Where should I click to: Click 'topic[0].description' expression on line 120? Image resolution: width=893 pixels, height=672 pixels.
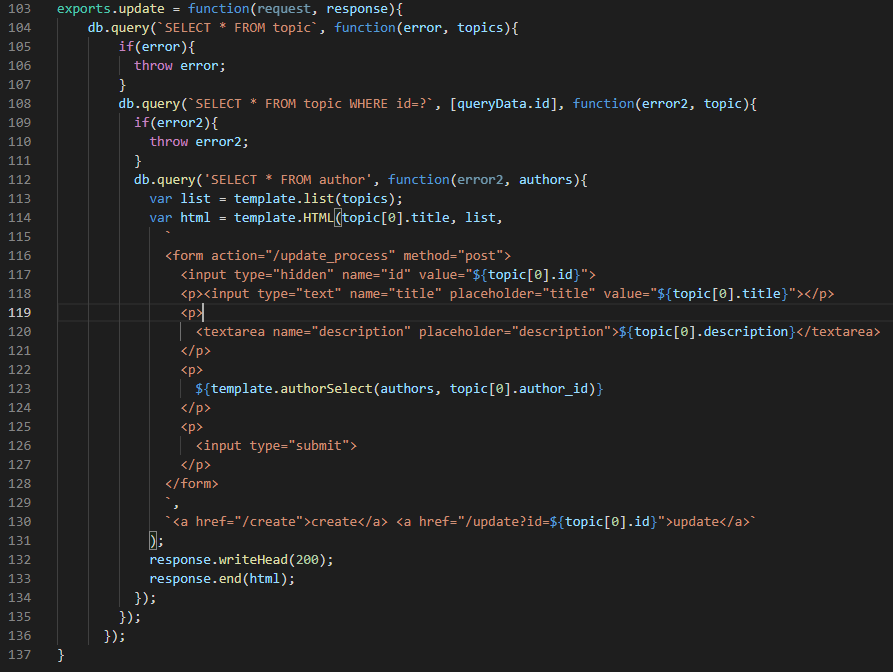(x=711, y=331)
